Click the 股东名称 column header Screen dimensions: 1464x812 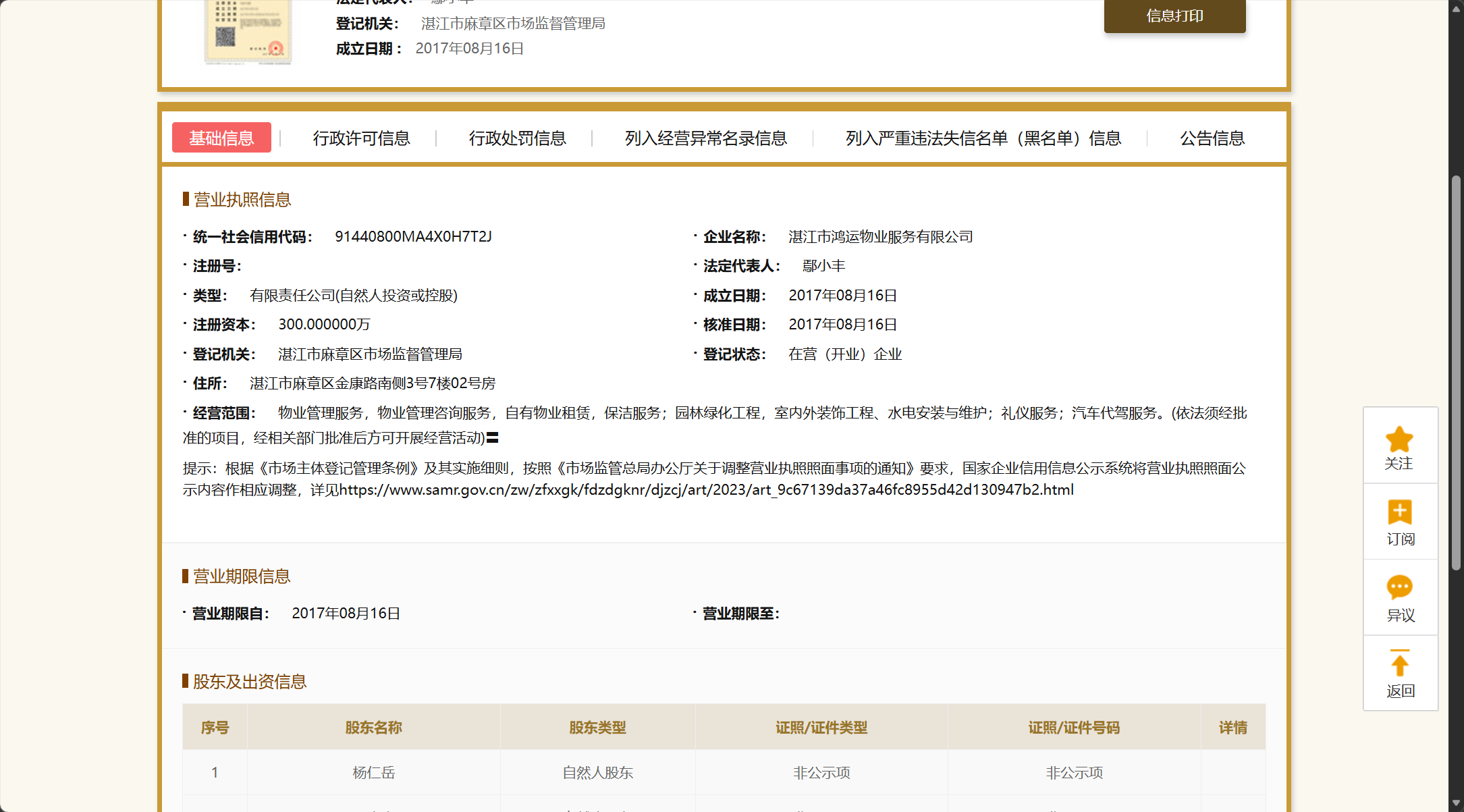[x=373, y=728]
